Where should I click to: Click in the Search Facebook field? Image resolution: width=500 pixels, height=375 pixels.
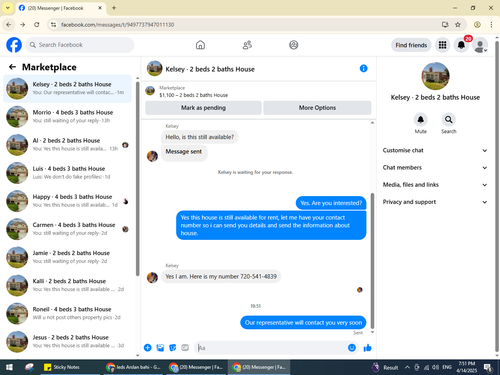(80, 45)
